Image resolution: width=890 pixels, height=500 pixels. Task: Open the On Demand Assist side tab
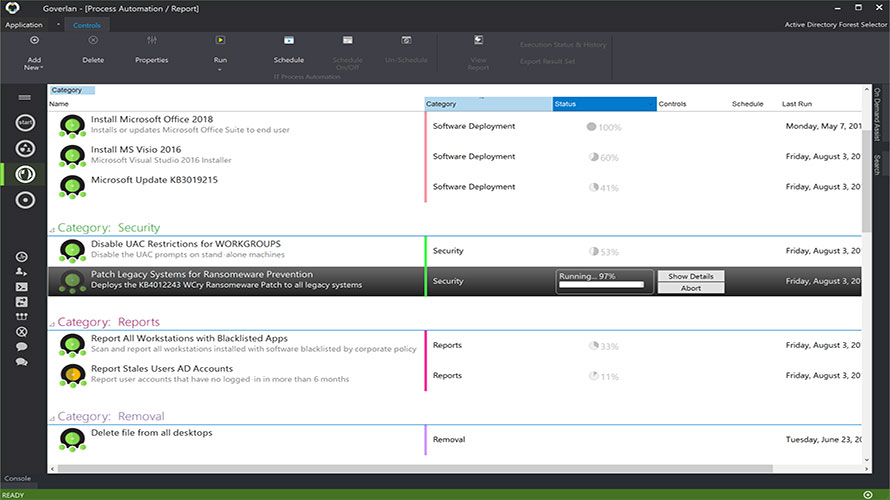pos(877,116)
